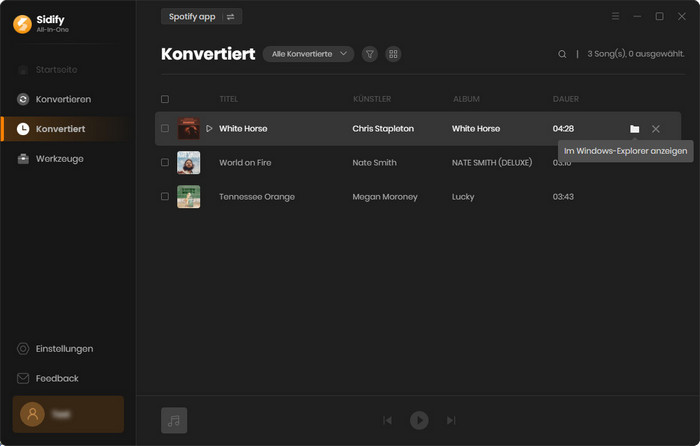
Task: Open the Startseite page in sidebar
Action: (56, 70)
